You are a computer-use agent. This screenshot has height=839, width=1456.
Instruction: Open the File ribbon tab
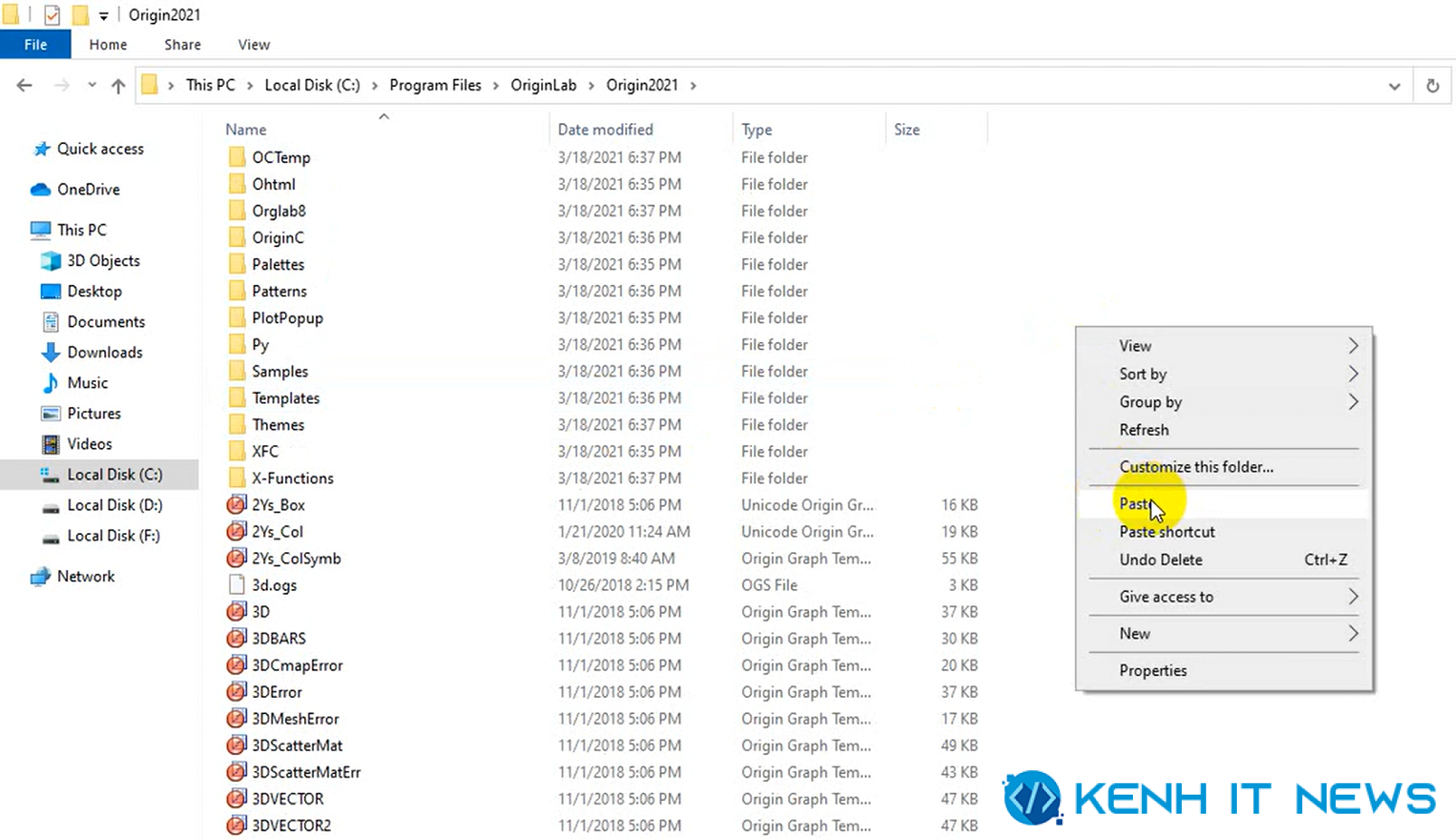35,44
